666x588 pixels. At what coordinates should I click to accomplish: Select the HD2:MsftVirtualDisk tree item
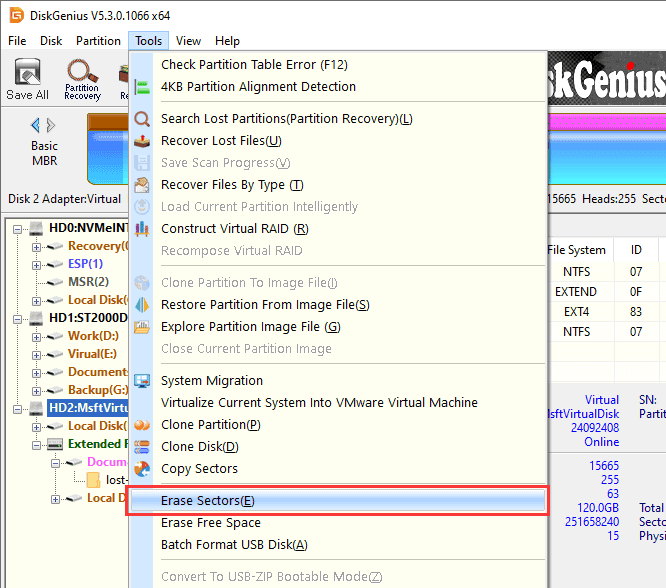click(90, 408)
